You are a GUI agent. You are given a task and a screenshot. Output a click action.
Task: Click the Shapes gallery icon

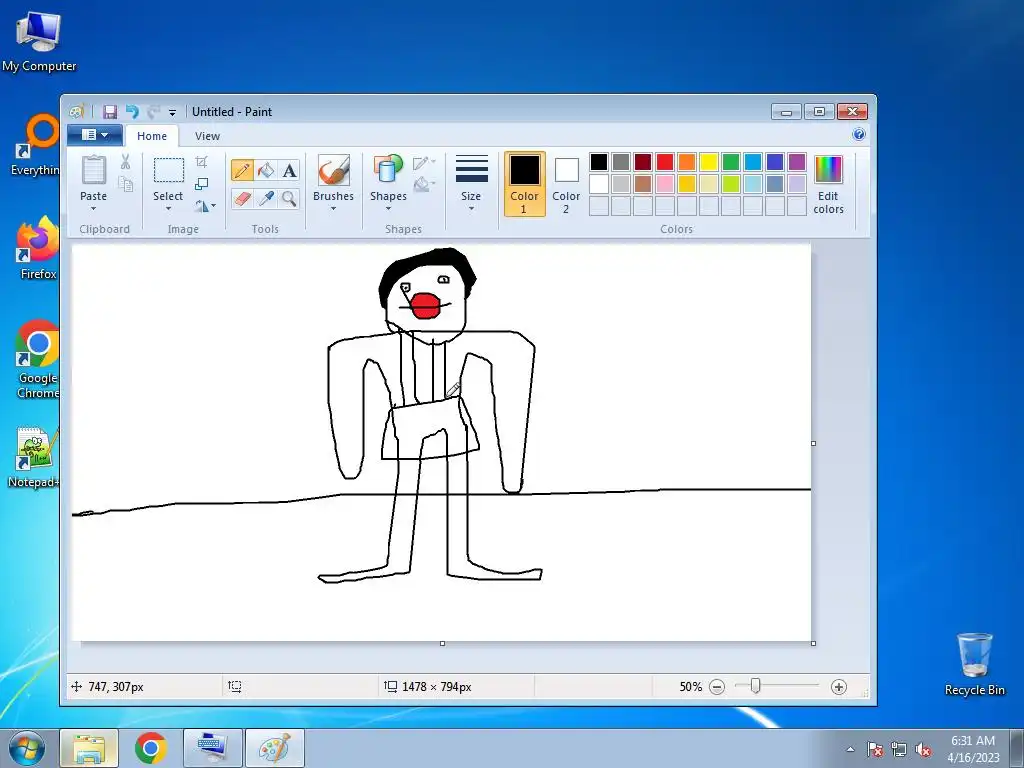(x=388, y=170)
